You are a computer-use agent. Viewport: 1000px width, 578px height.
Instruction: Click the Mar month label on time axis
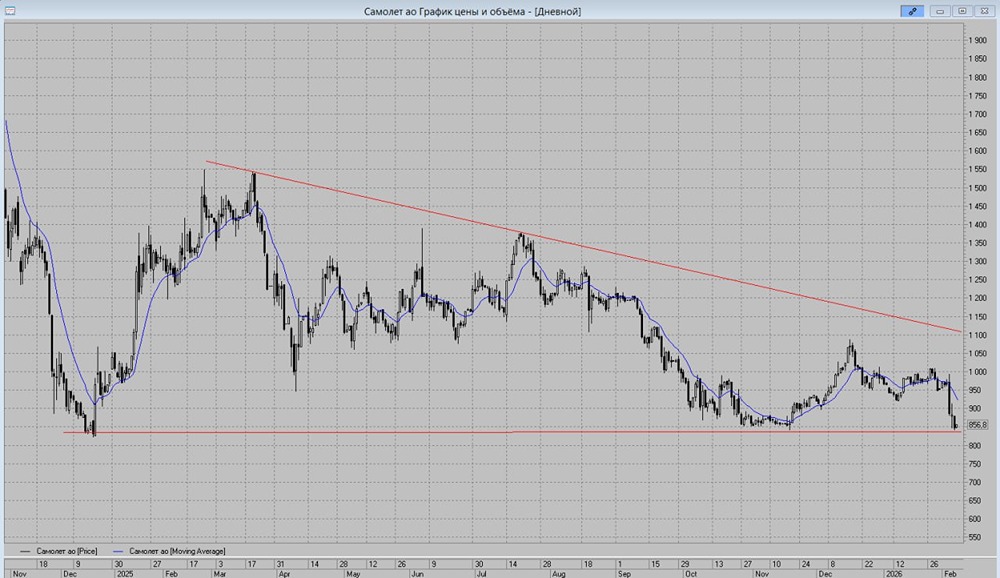(x=218, y=575)
